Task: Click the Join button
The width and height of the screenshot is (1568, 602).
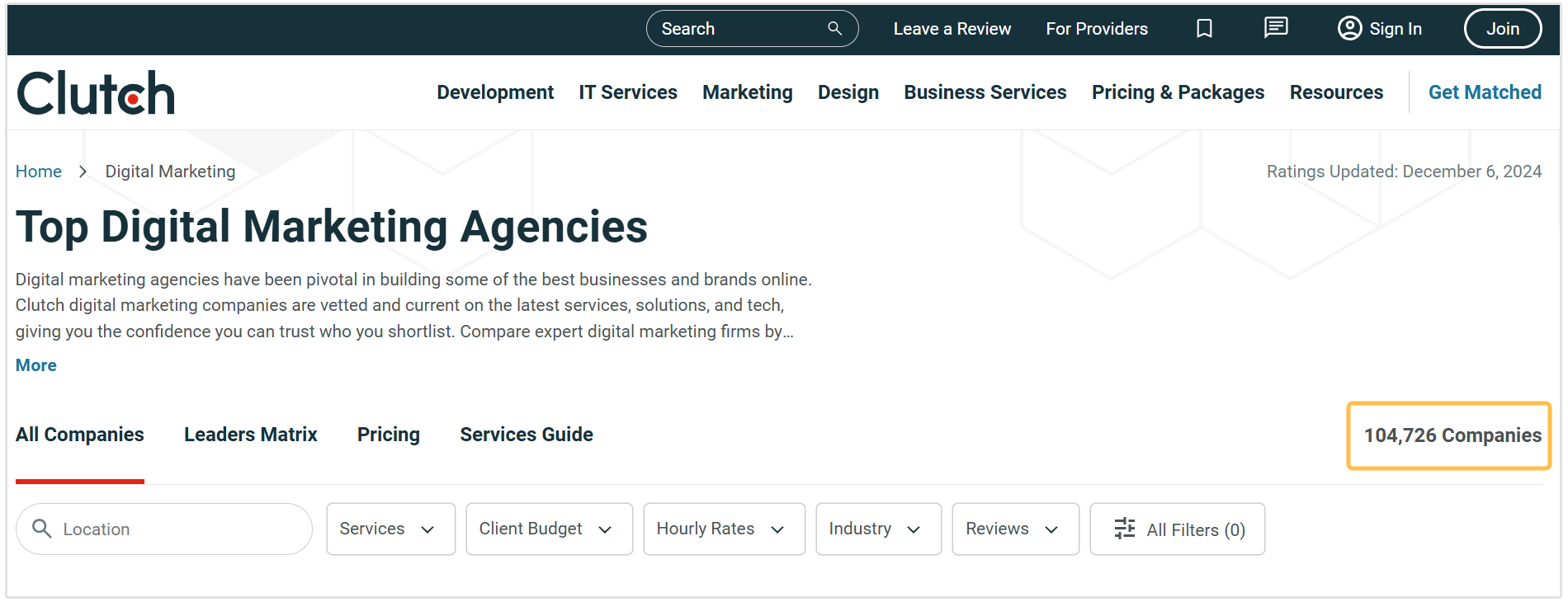Action: click(x=1503, y=29)
